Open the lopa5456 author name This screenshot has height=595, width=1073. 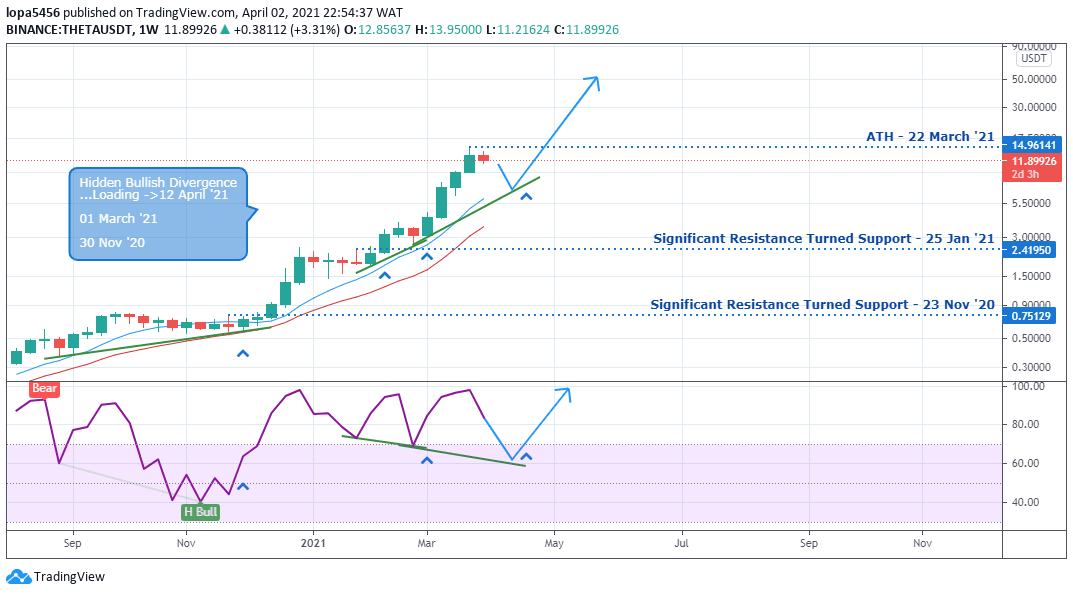tap(33, 12)
